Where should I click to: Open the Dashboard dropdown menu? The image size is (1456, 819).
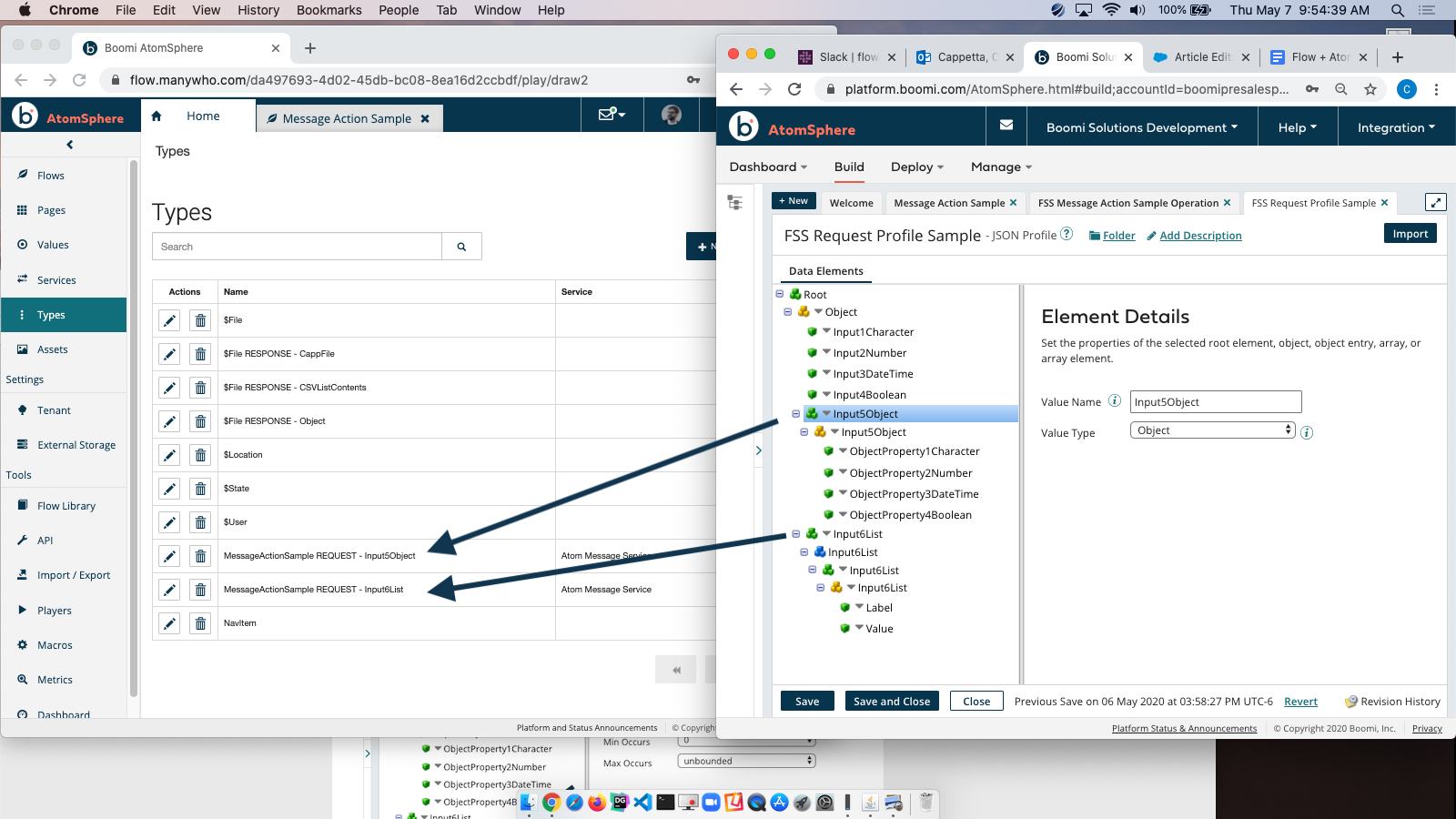[769, 167]
